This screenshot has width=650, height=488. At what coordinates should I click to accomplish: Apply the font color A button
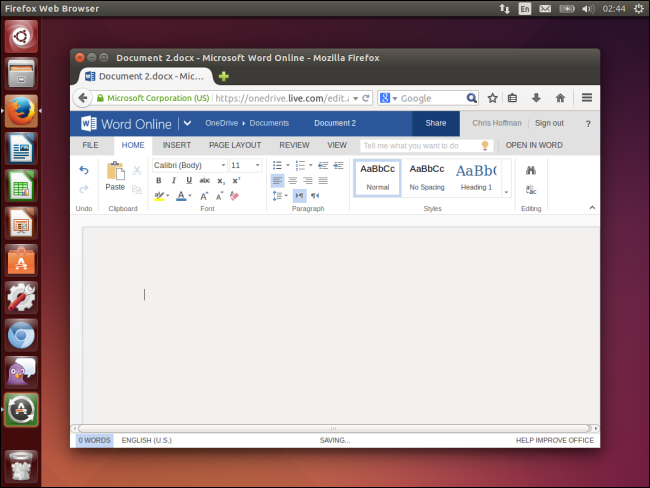tap(181, 196)
